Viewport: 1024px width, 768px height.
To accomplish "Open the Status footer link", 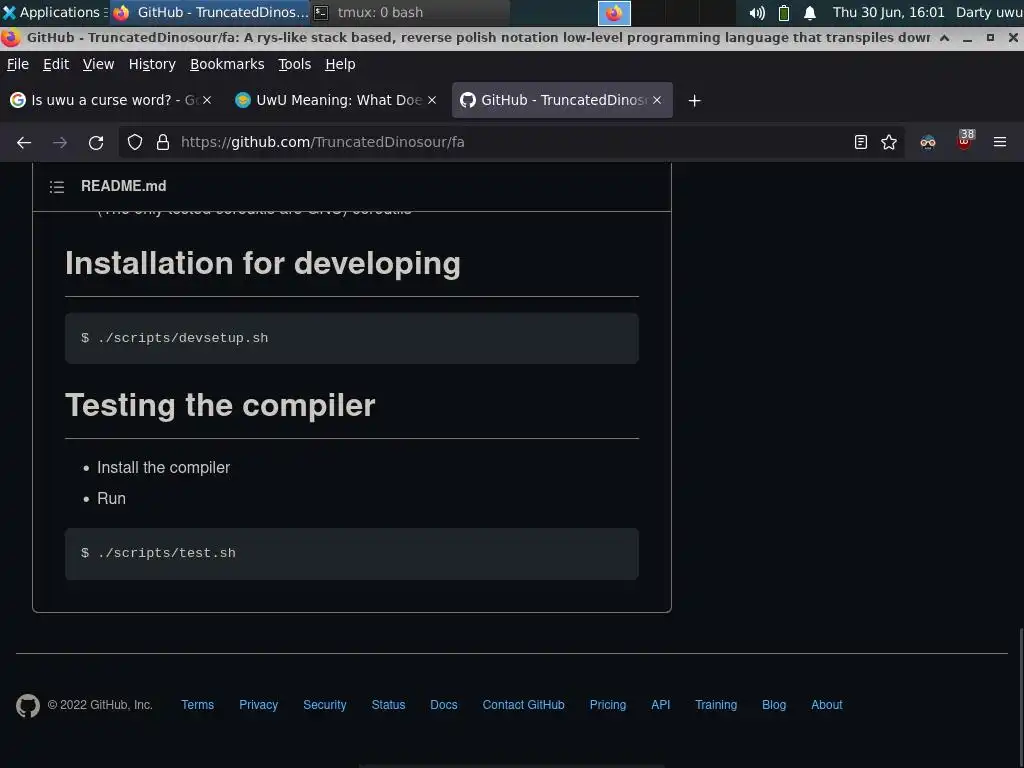I will [x=388, y=705].
